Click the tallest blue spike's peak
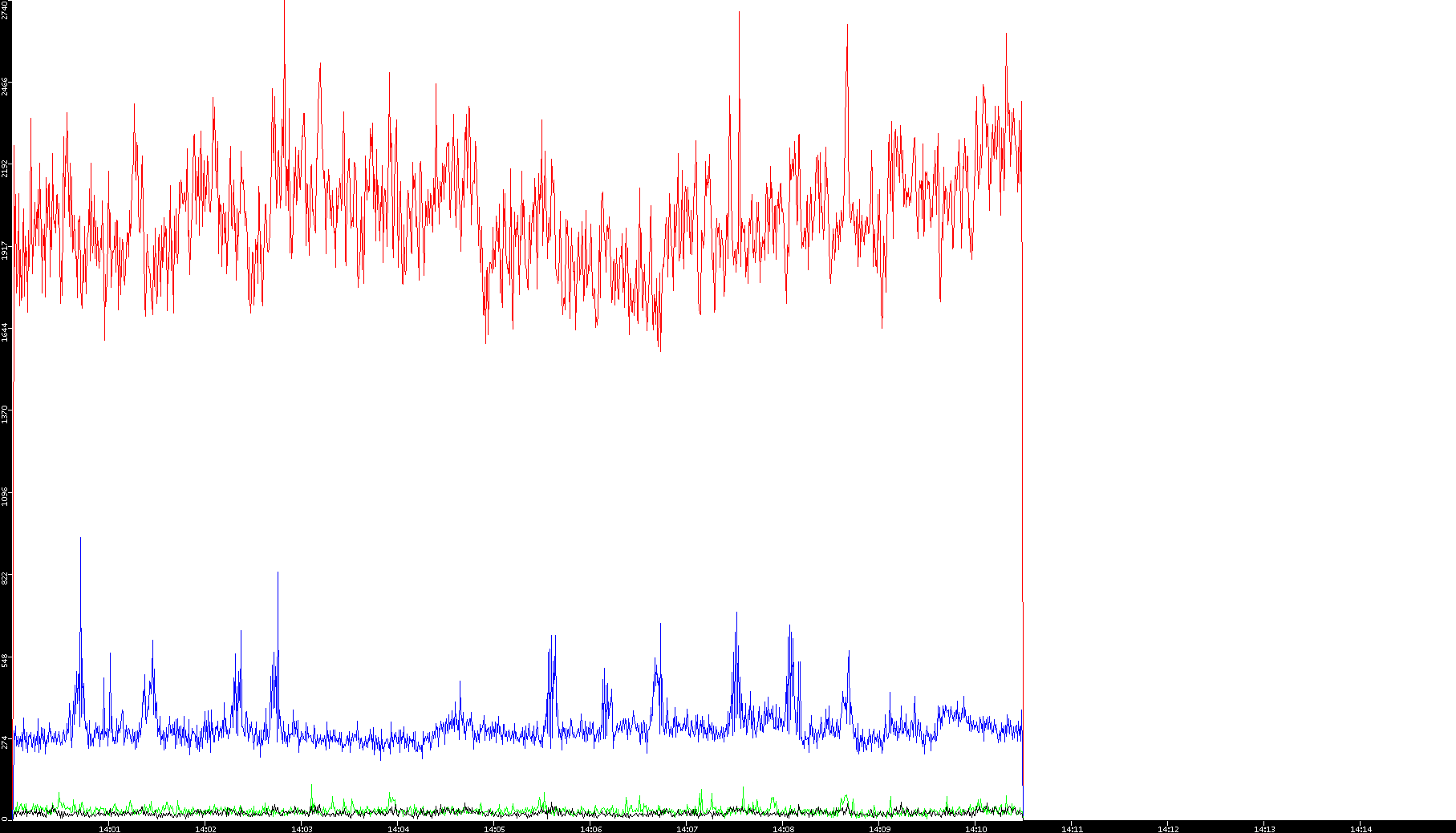The width and height of the screenshot is (1456, 833). 80,539
